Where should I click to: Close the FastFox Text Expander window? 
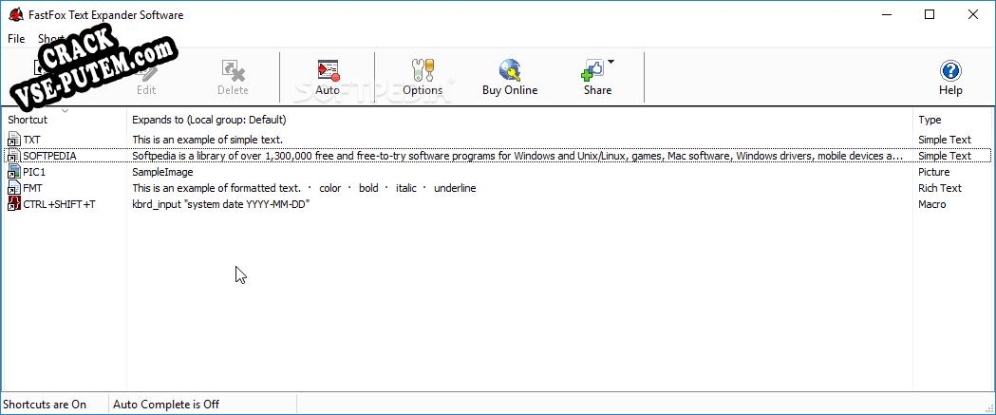(x=972, y=15)
